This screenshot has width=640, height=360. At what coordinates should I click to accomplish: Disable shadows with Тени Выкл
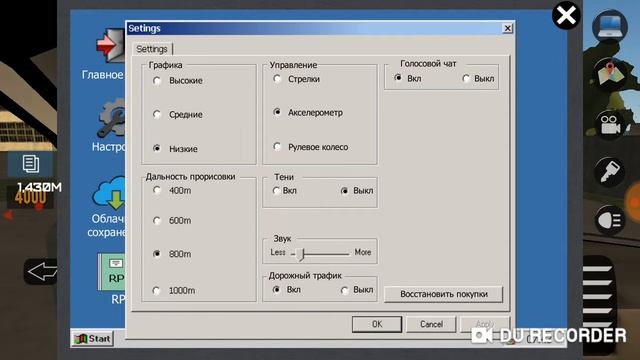344,191
